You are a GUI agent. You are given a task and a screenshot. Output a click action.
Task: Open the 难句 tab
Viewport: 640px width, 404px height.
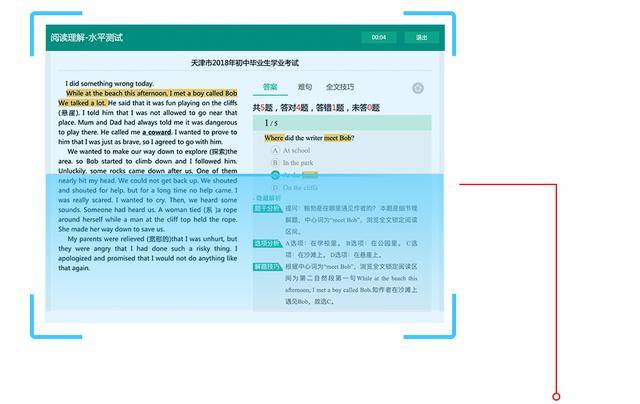[x=304, y=87]
